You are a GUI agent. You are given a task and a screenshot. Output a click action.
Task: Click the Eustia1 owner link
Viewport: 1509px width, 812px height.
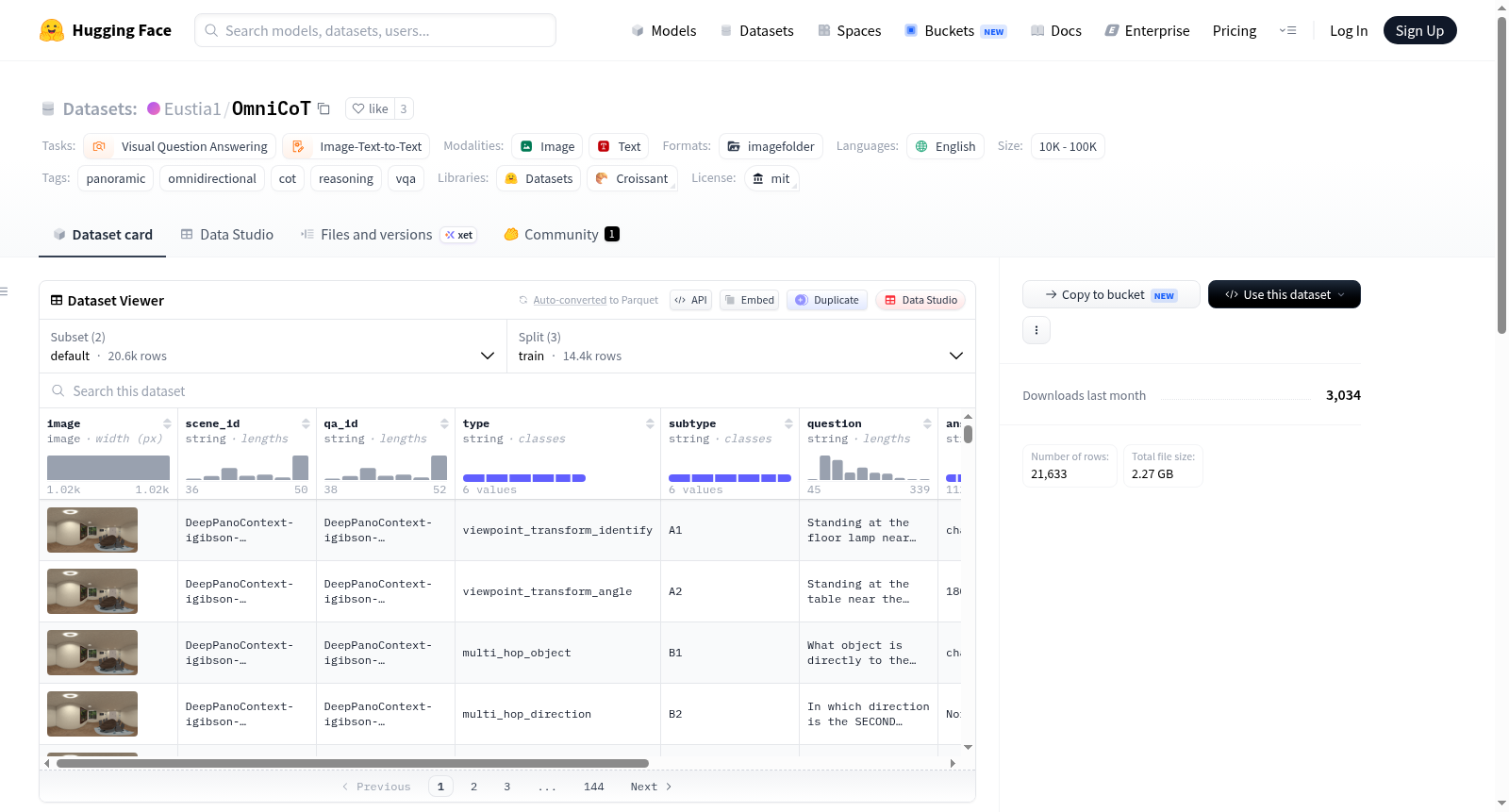(192, 108)
